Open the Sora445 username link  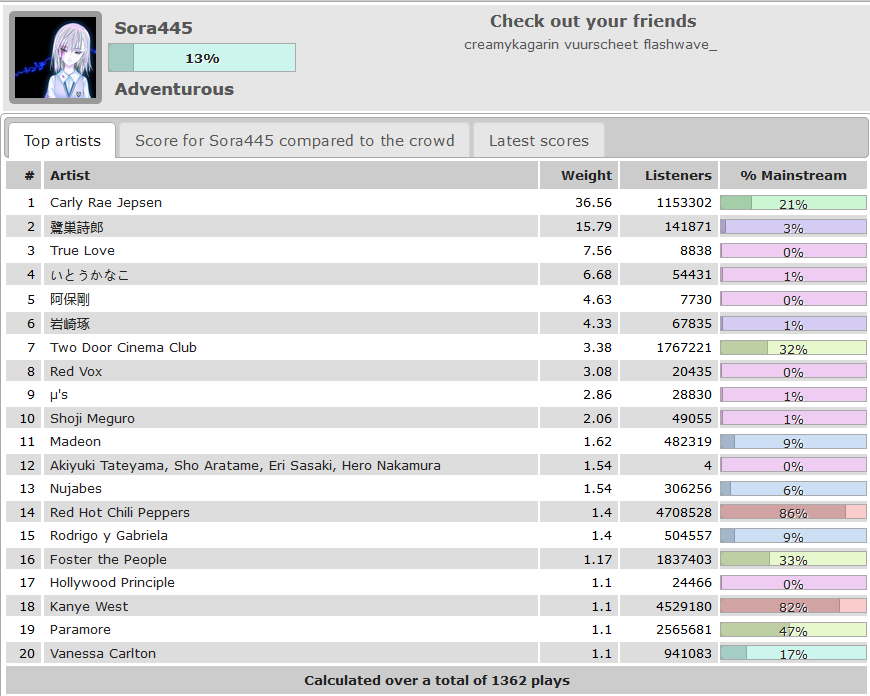153,28
